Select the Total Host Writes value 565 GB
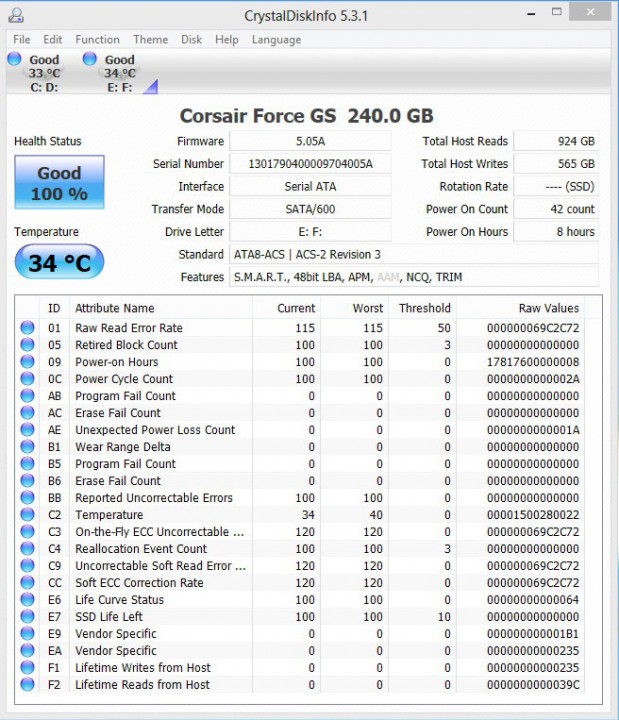Image resolution: width=619 pixels, height=720 pixels. (556, 164)
